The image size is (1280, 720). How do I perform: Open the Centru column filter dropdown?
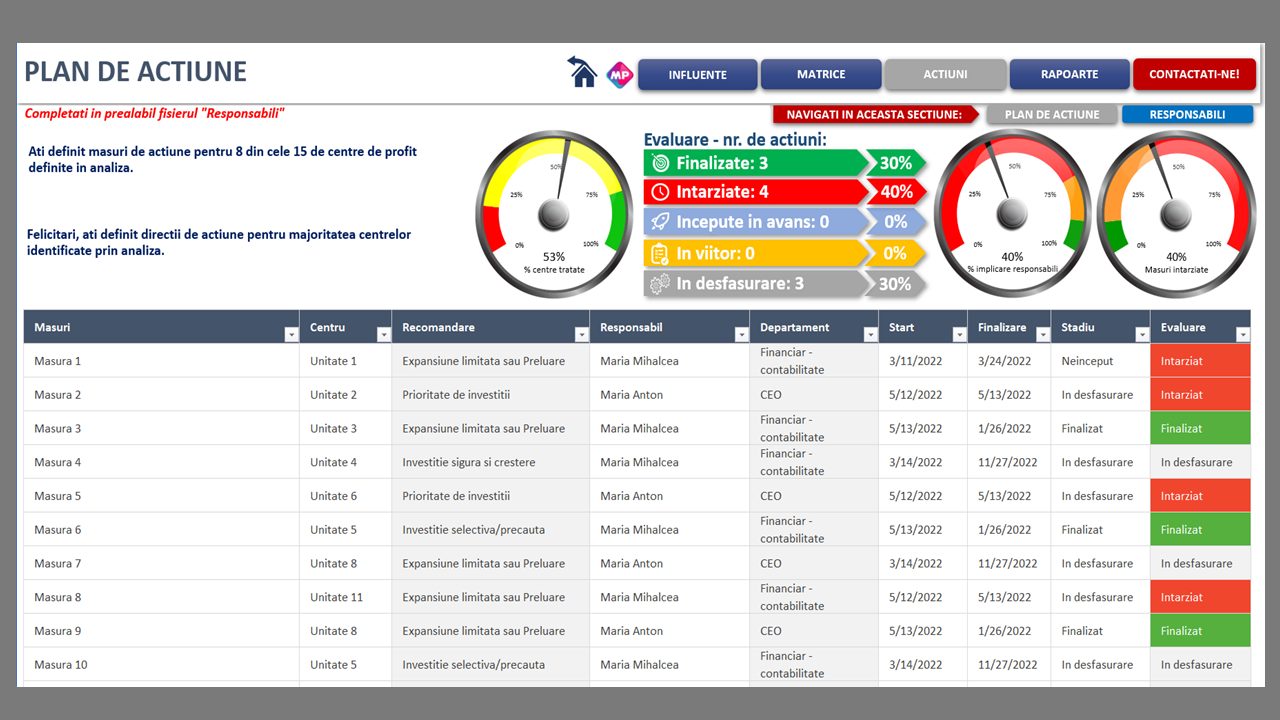coord(383,335)
